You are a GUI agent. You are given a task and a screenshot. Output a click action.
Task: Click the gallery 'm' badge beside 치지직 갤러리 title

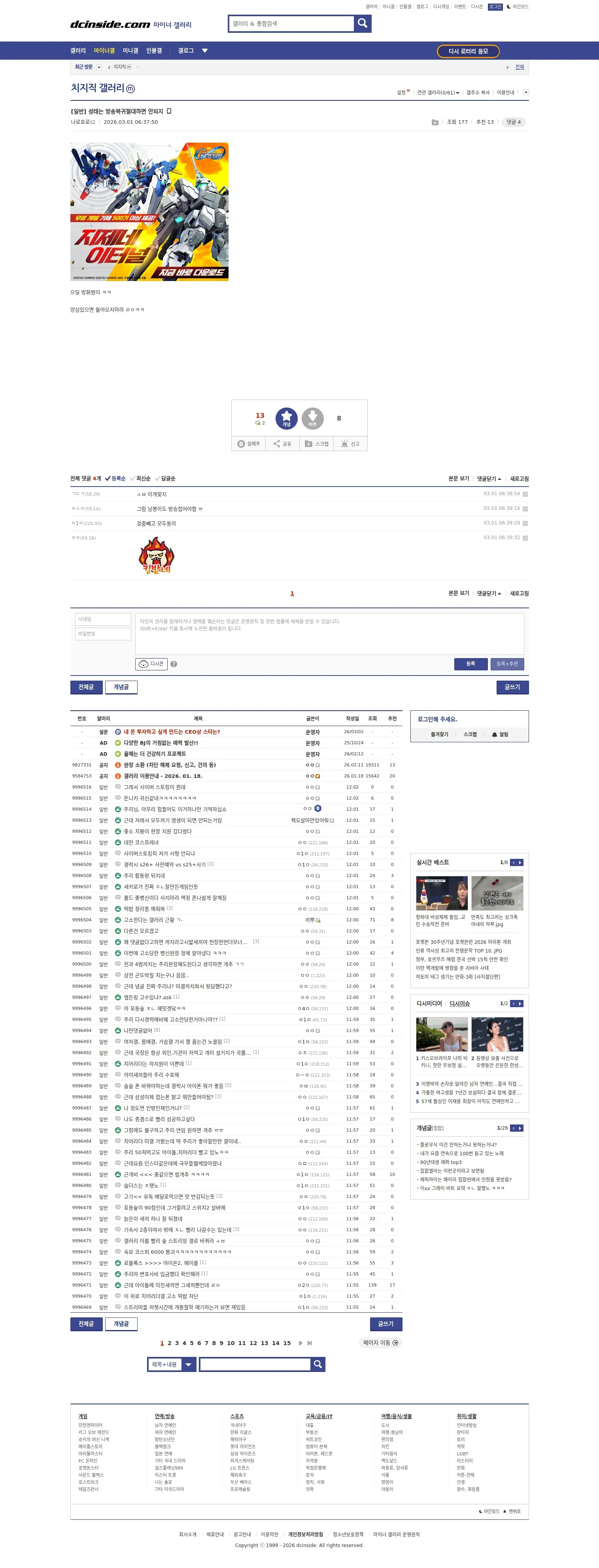coord(130,89)
